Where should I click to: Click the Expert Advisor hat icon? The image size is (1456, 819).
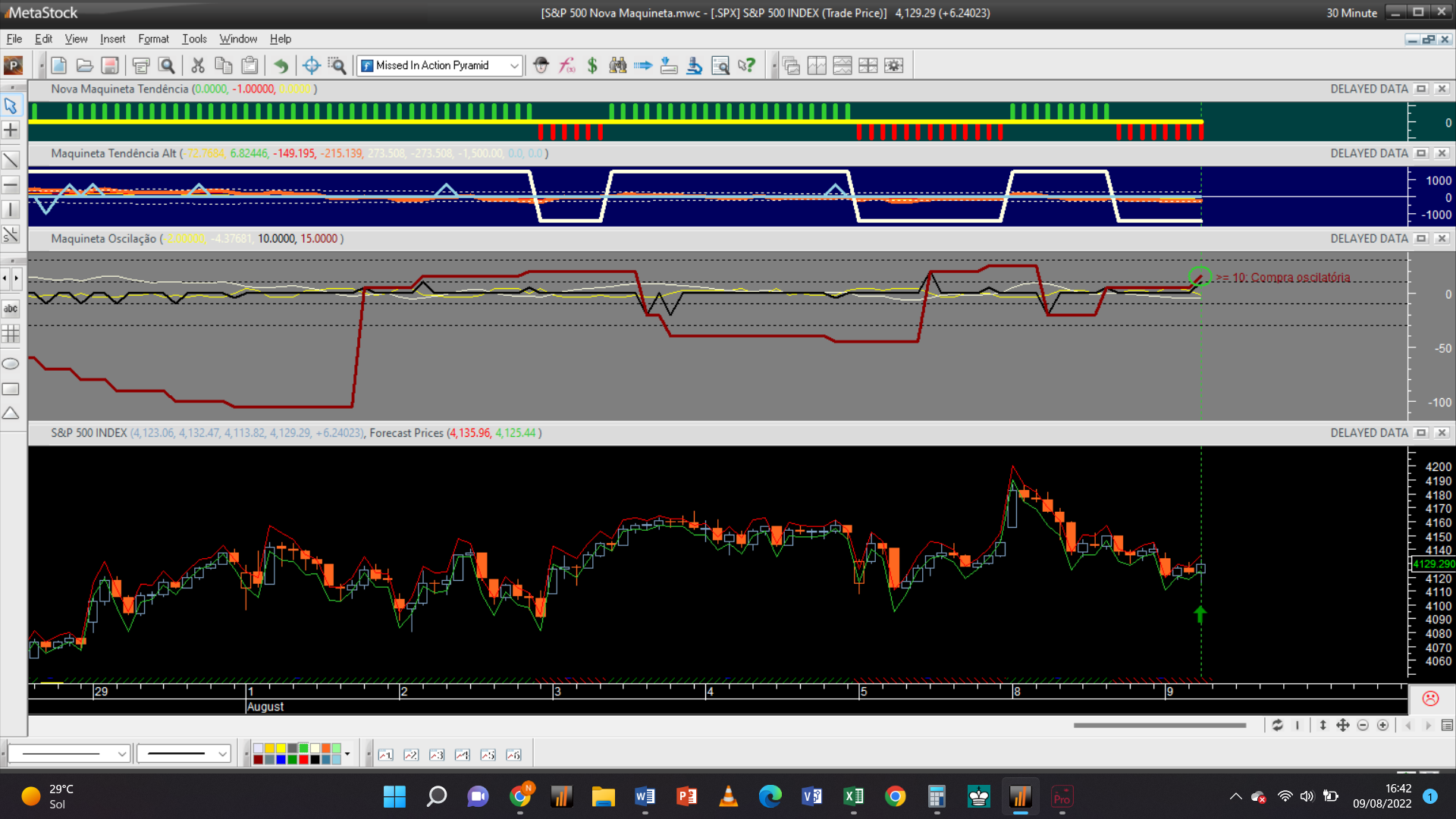click(x=541, y=66)
